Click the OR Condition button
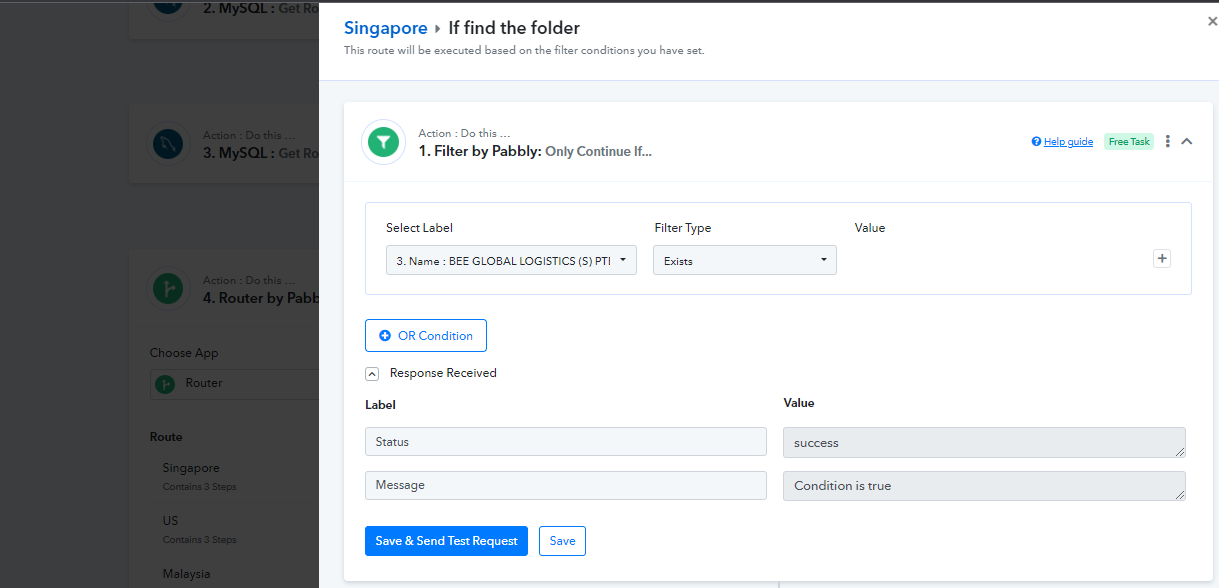The height and width of the screenshot is (588, 1219). pos(426,336)
